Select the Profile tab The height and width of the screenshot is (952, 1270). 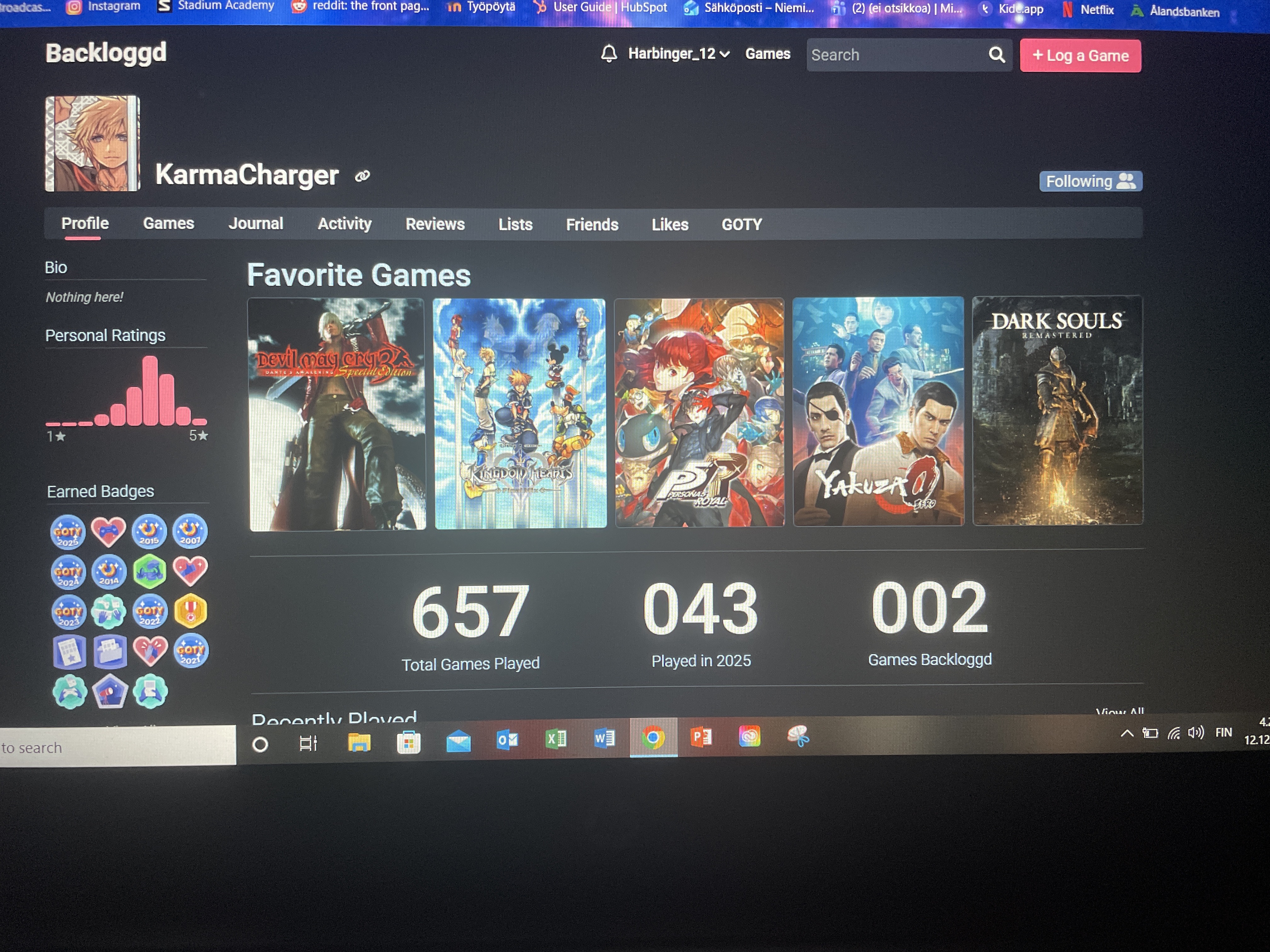tap(85, 224)
